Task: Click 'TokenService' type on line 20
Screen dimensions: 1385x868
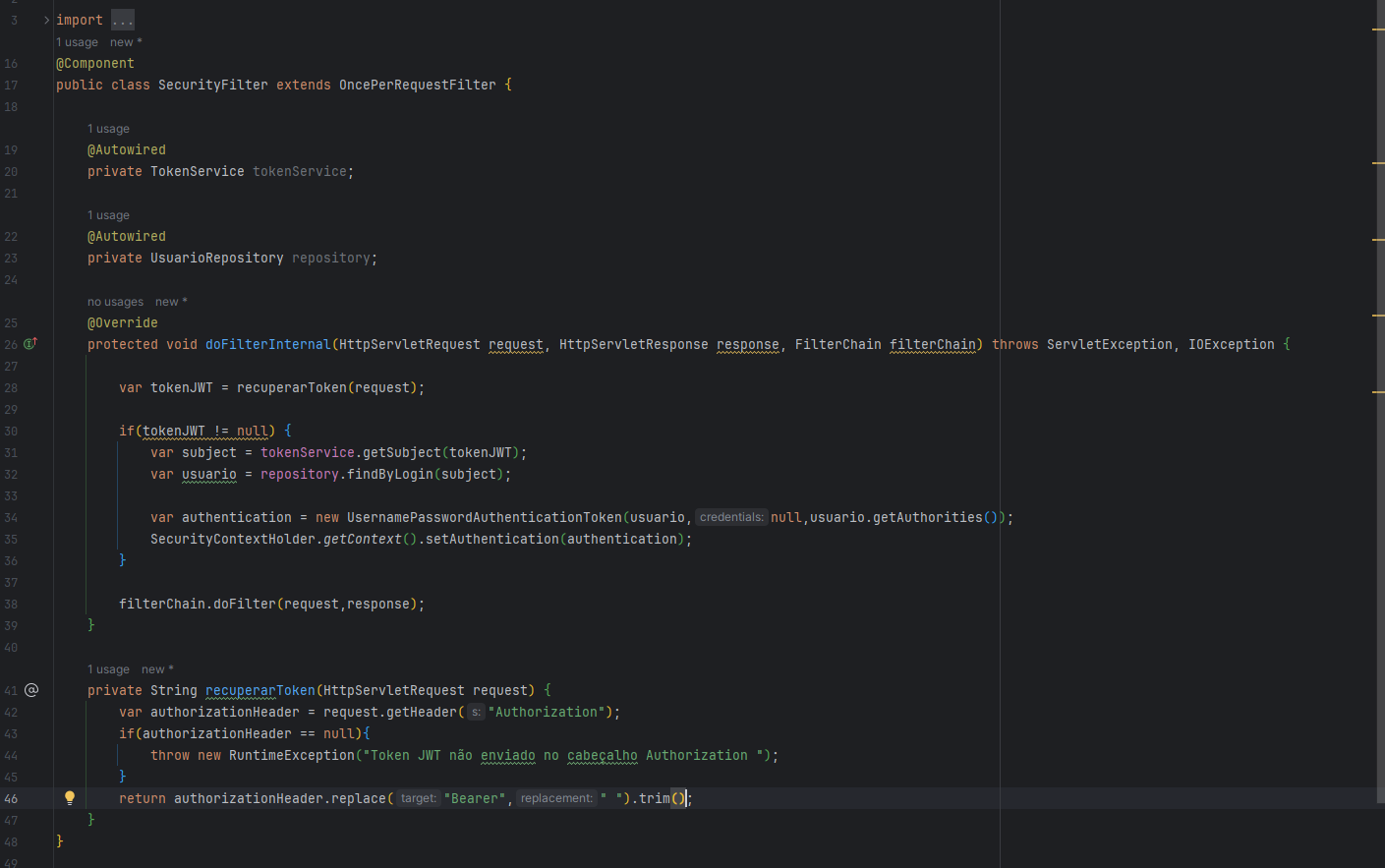Action: tap(198, 171)
